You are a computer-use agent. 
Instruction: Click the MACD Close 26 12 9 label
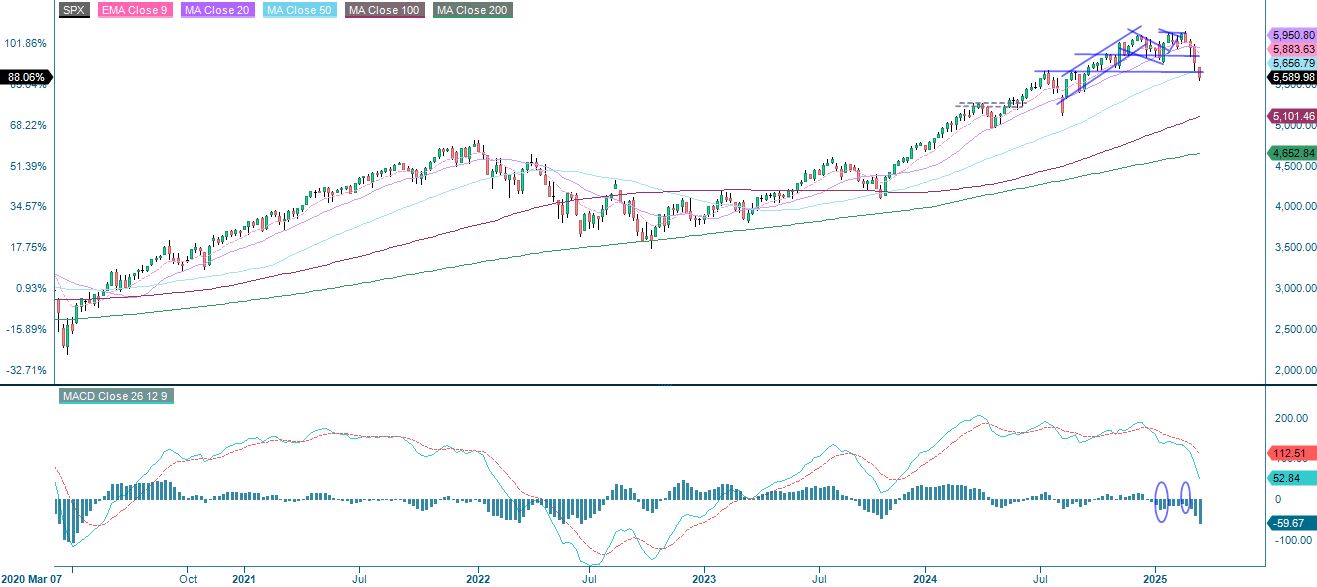(x=115, y=396)
